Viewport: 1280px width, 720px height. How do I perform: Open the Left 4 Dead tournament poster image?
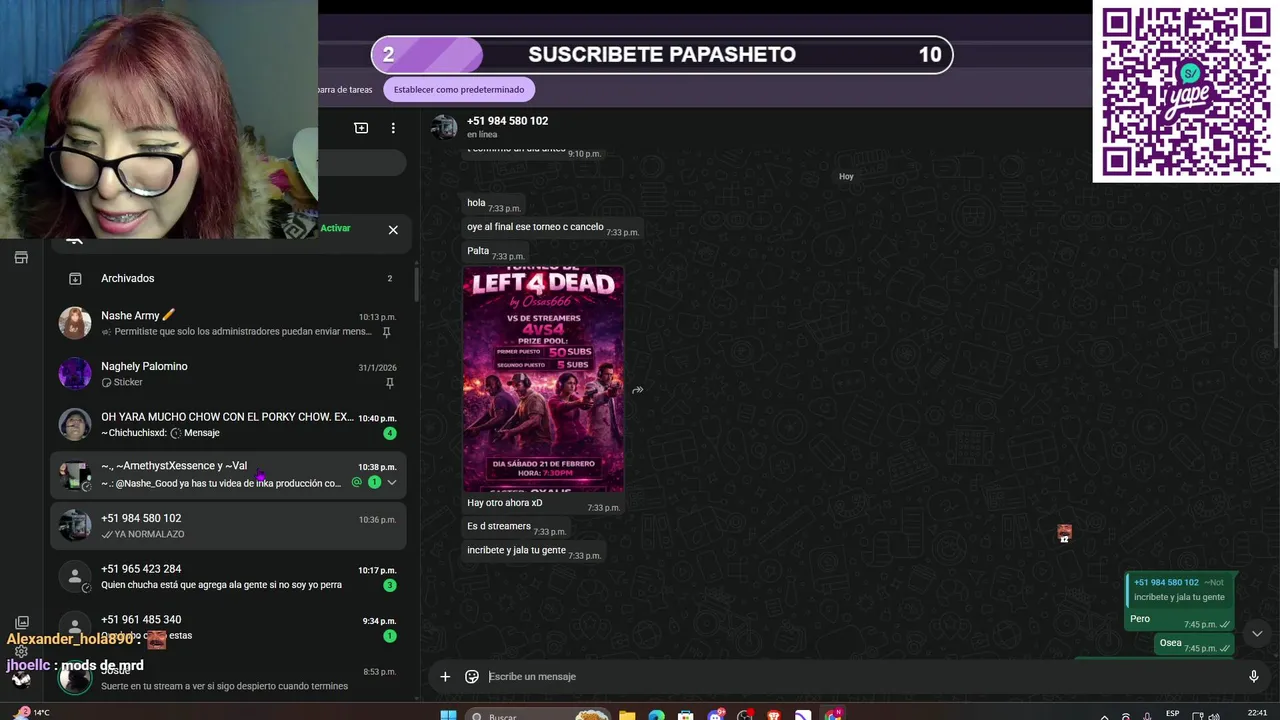[x=544, y=379]
